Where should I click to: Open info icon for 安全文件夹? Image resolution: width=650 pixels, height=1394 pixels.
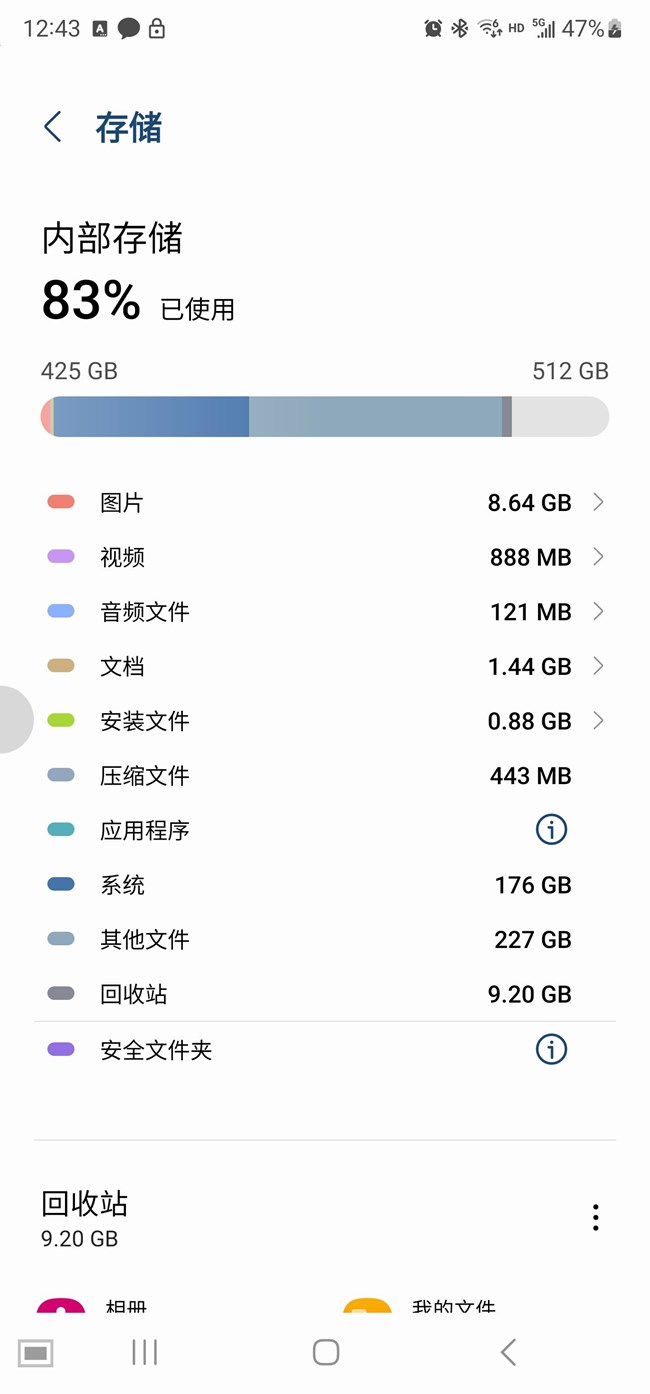(x=551, y=1049)
